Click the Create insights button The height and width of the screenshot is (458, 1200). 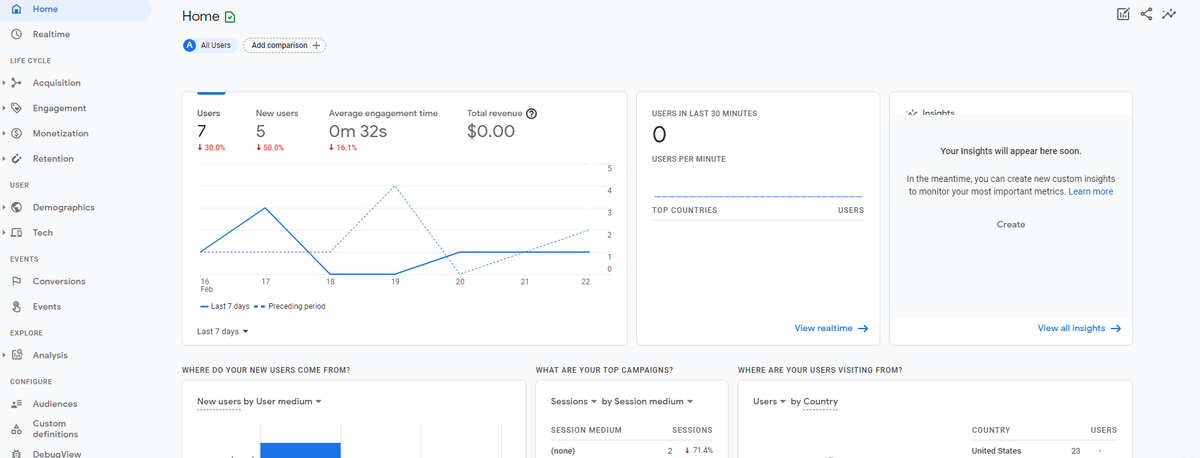tap(1011, 224)
